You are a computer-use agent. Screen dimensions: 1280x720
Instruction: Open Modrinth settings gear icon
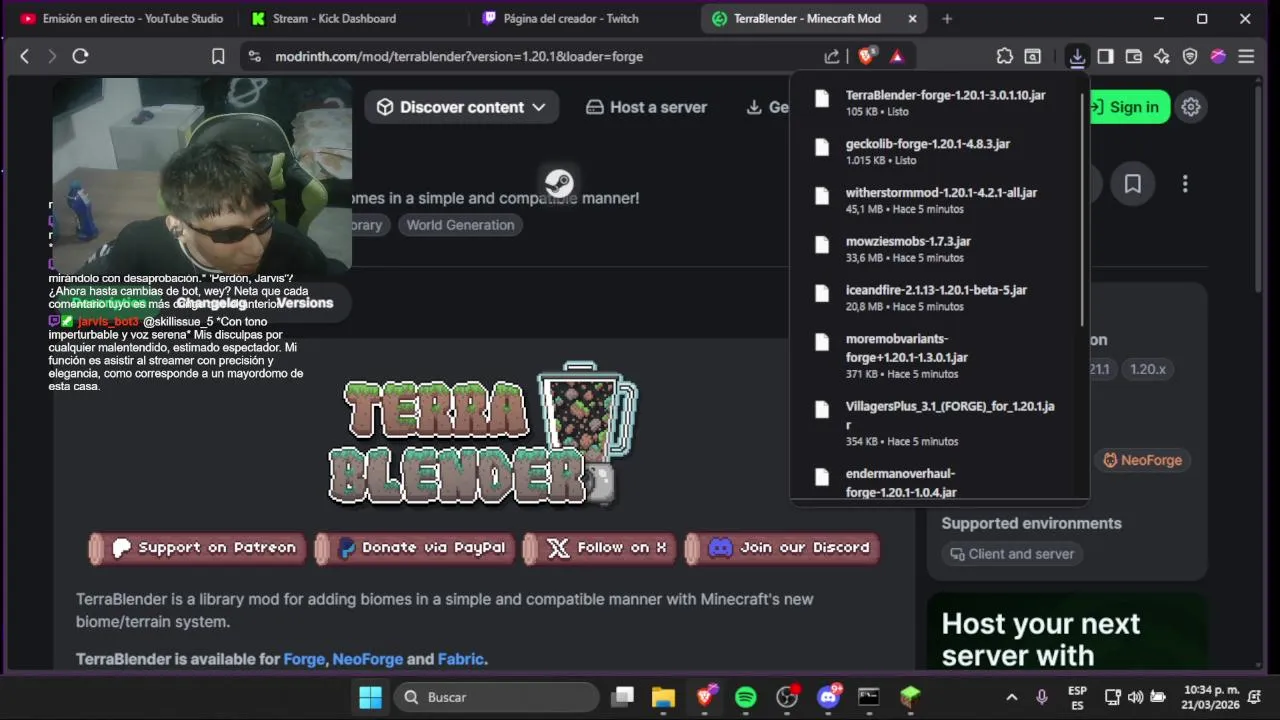point(1190,107)
